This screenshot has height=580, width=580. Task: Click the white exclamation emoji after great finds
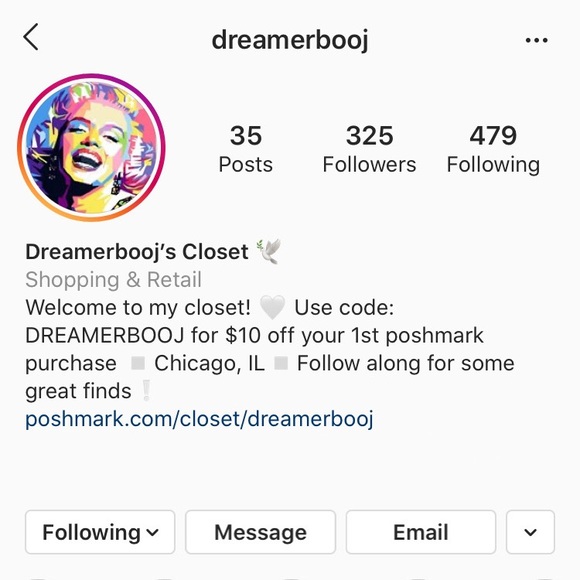click(146, 391)
